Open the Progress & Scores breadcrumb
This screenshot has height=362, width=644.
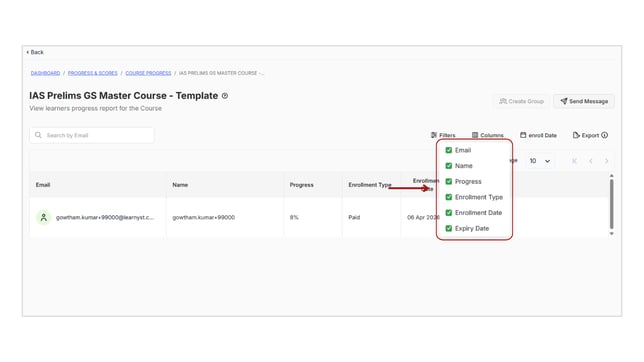pos(92,73)
